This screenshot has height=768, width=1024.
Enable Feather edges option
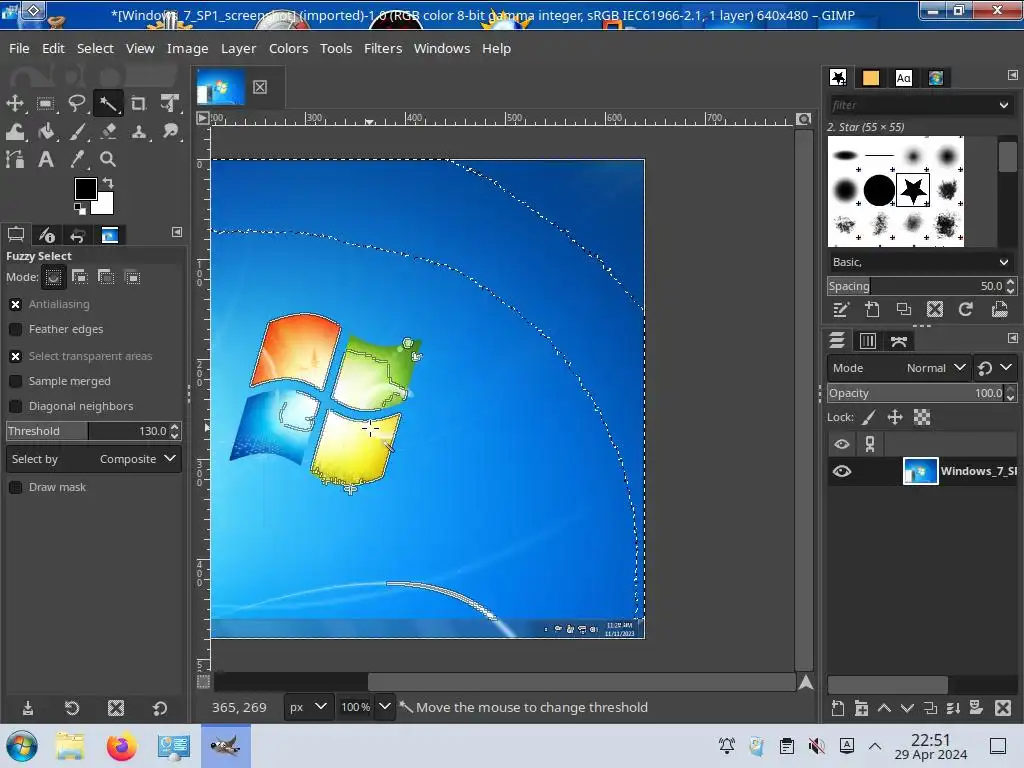click(x=16, y=329)
